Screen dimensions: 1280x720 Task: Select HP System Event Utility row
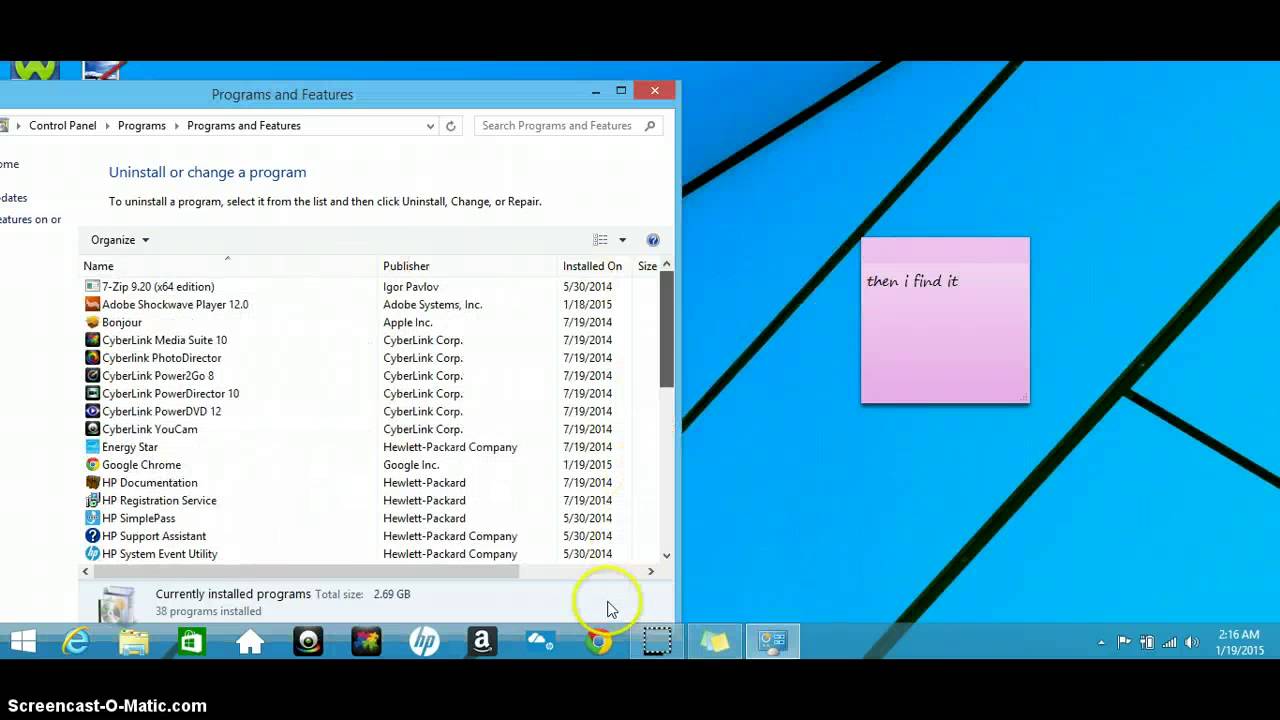[x=370, y=554]
